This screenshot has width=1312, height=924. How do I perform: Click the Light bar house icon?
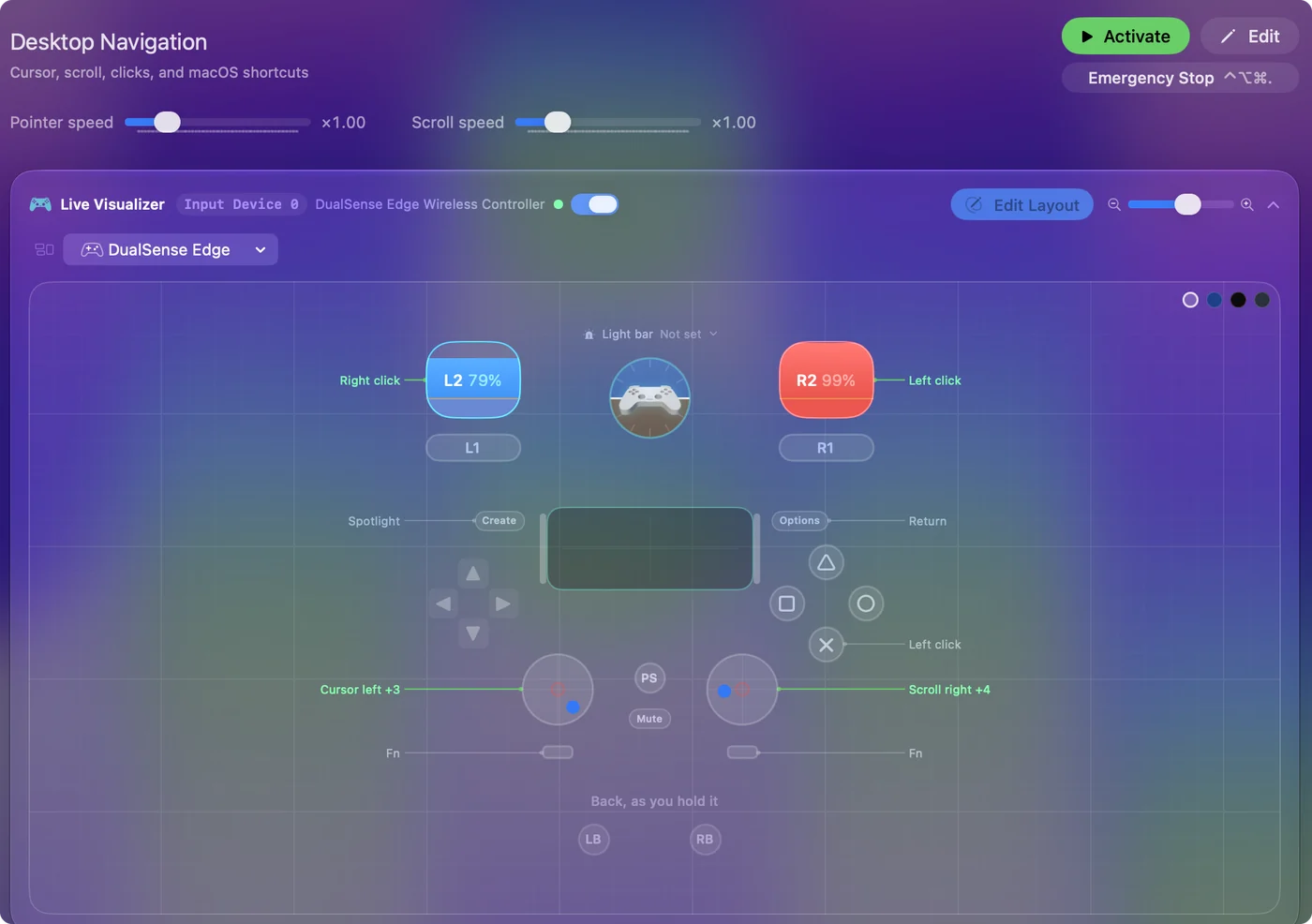click(589, 335)
